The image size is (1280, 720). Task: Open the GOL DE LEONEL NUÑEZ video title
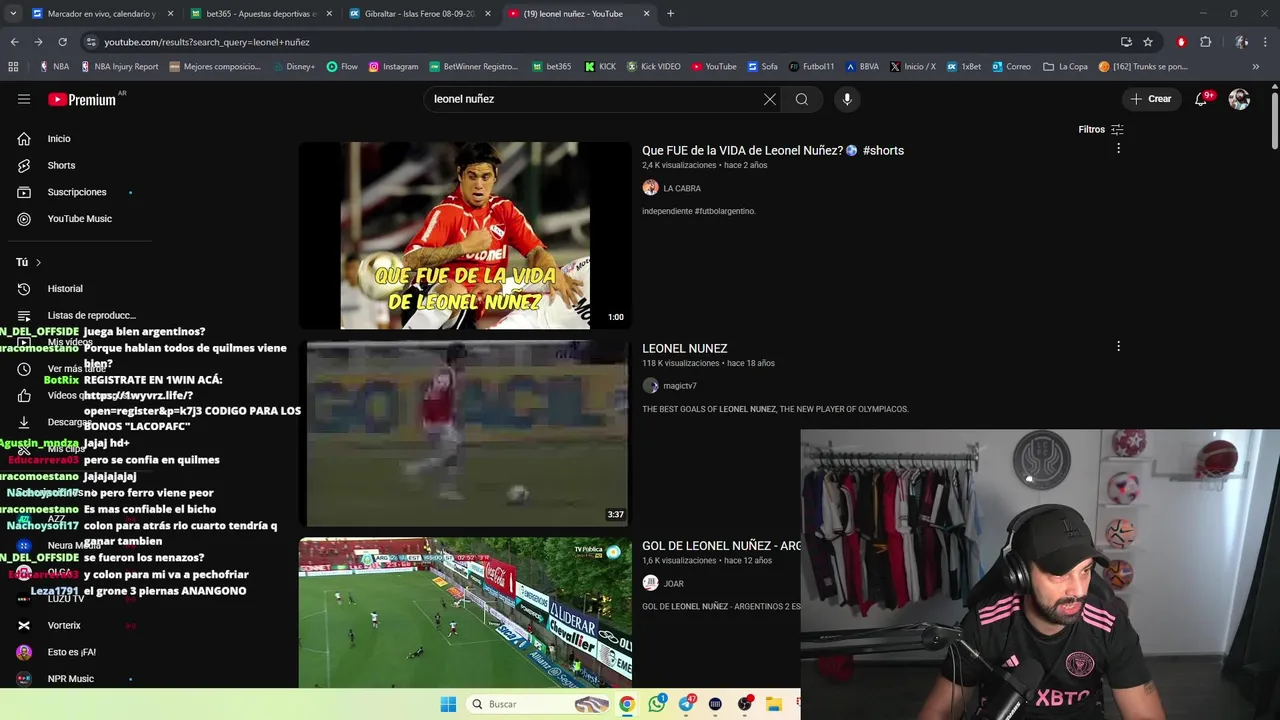coord(721,546)
